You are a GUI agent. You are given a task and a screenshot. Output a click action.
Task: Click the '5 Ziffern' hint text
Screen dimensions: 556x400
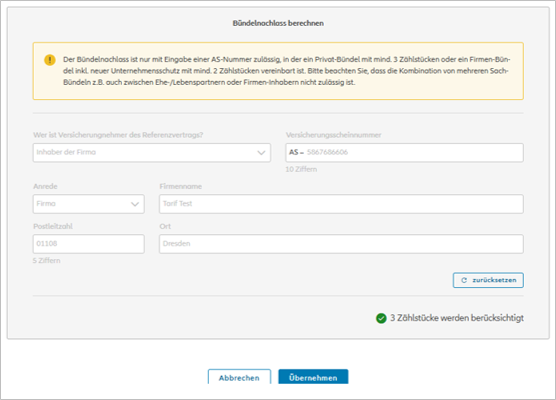[x=46, y=261]
